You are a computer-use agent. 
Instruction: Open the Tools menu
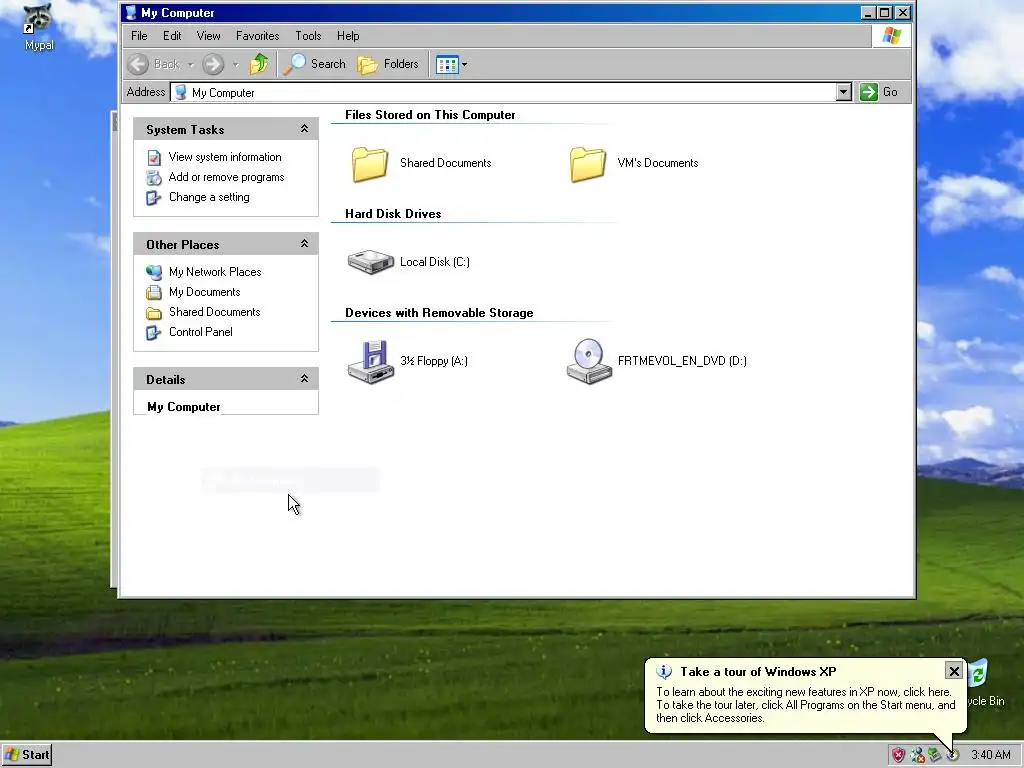pyautogui.click(x=308, y=36)
